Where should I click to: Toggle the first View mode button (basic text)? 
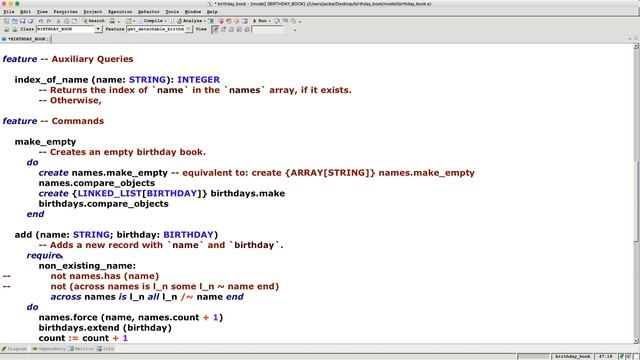point(215,29)
